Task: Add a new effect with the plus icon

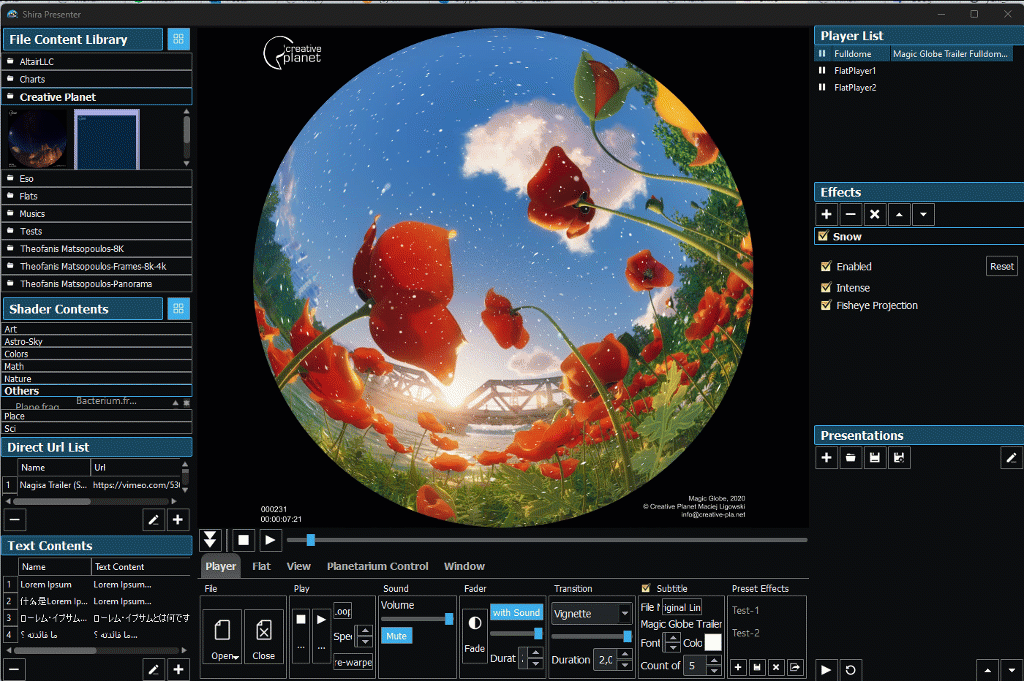Action: pos(826,214)
